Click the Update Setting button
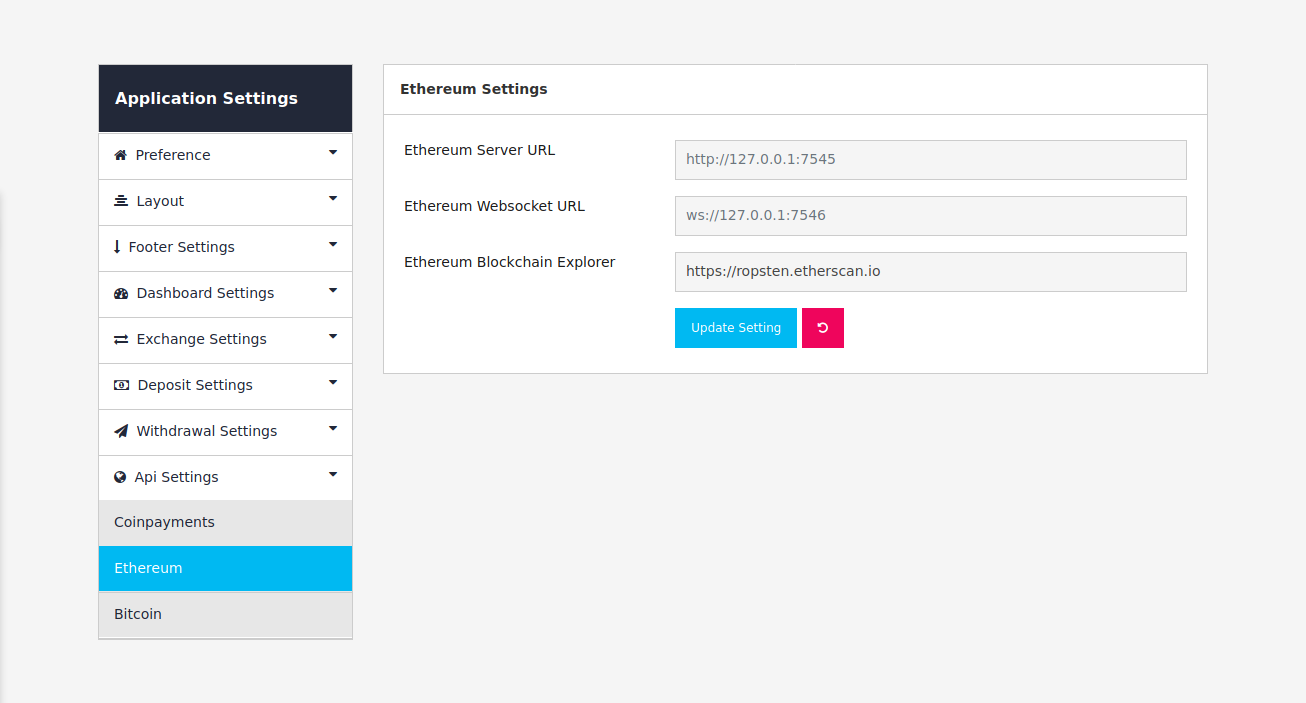This screenshot has width=1306, height=703. pos(736,328)
